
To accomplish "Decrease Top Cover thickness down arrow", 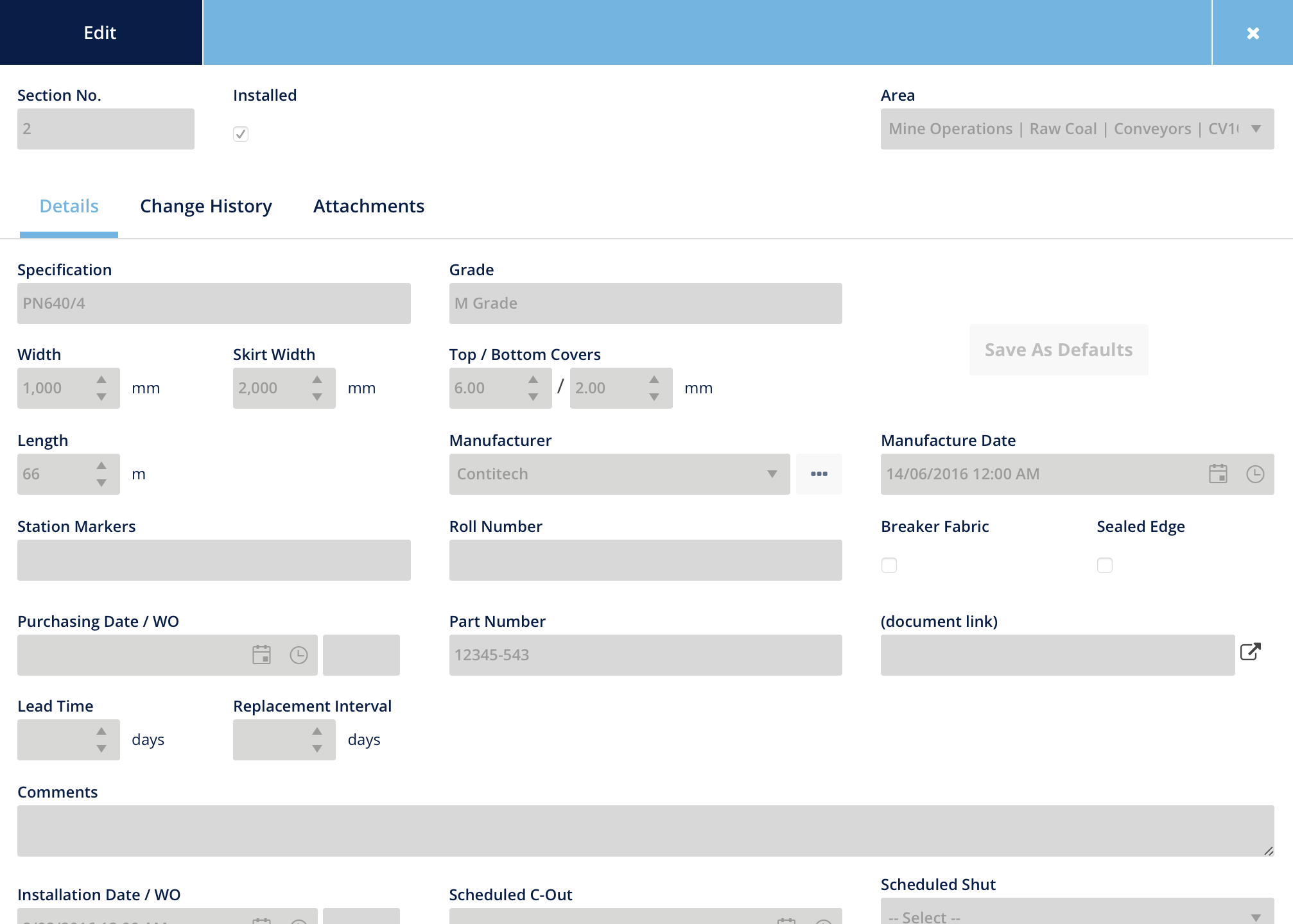I will (x=534, y=397).
